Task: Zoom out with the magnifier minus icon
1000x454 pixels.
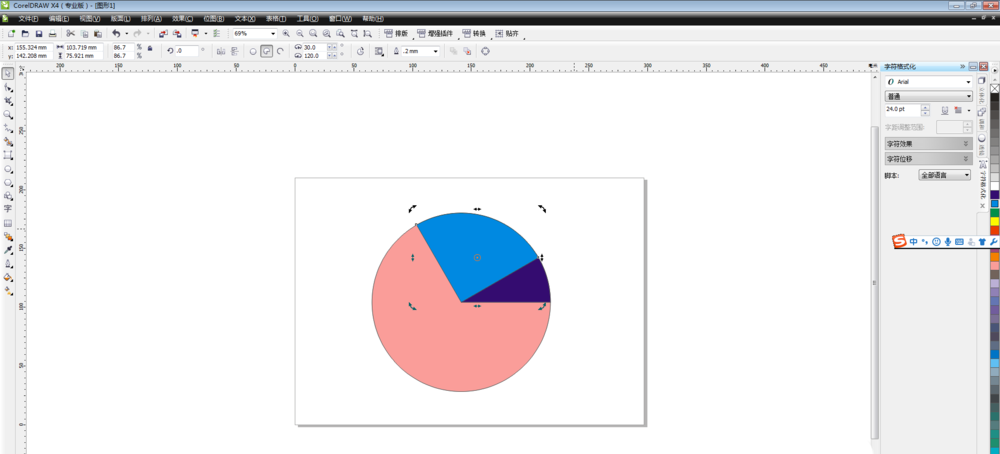Action: [299, 33]
